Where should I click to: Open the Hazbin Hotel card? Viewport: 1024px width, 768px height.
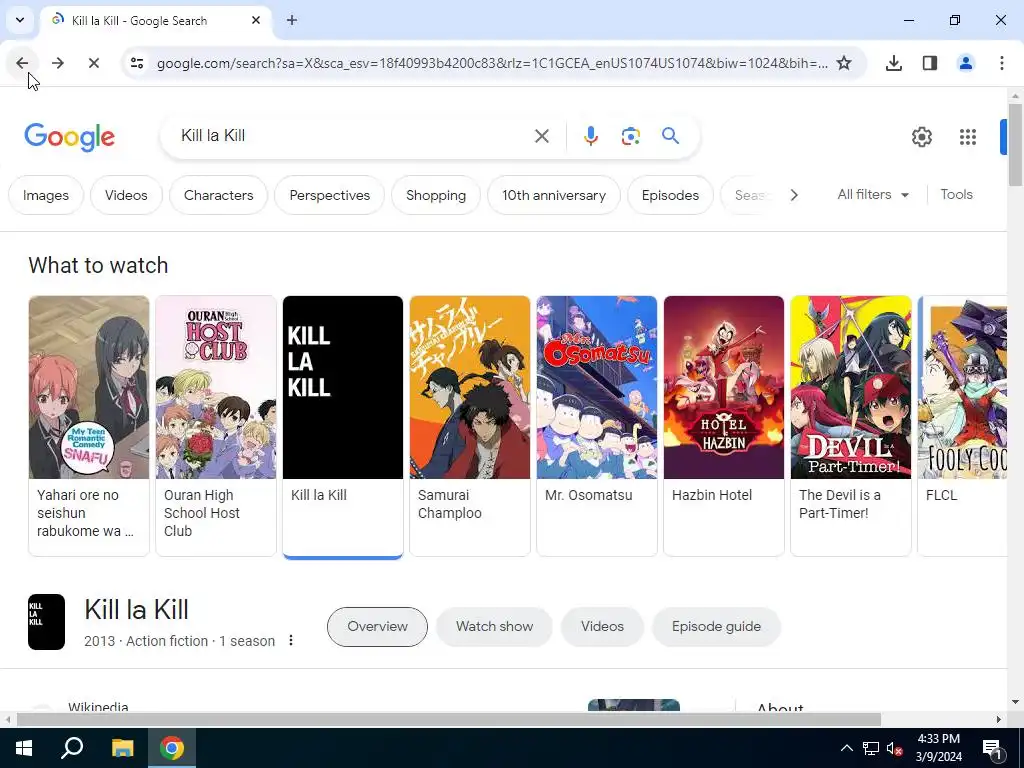click(x=724, y=426)
